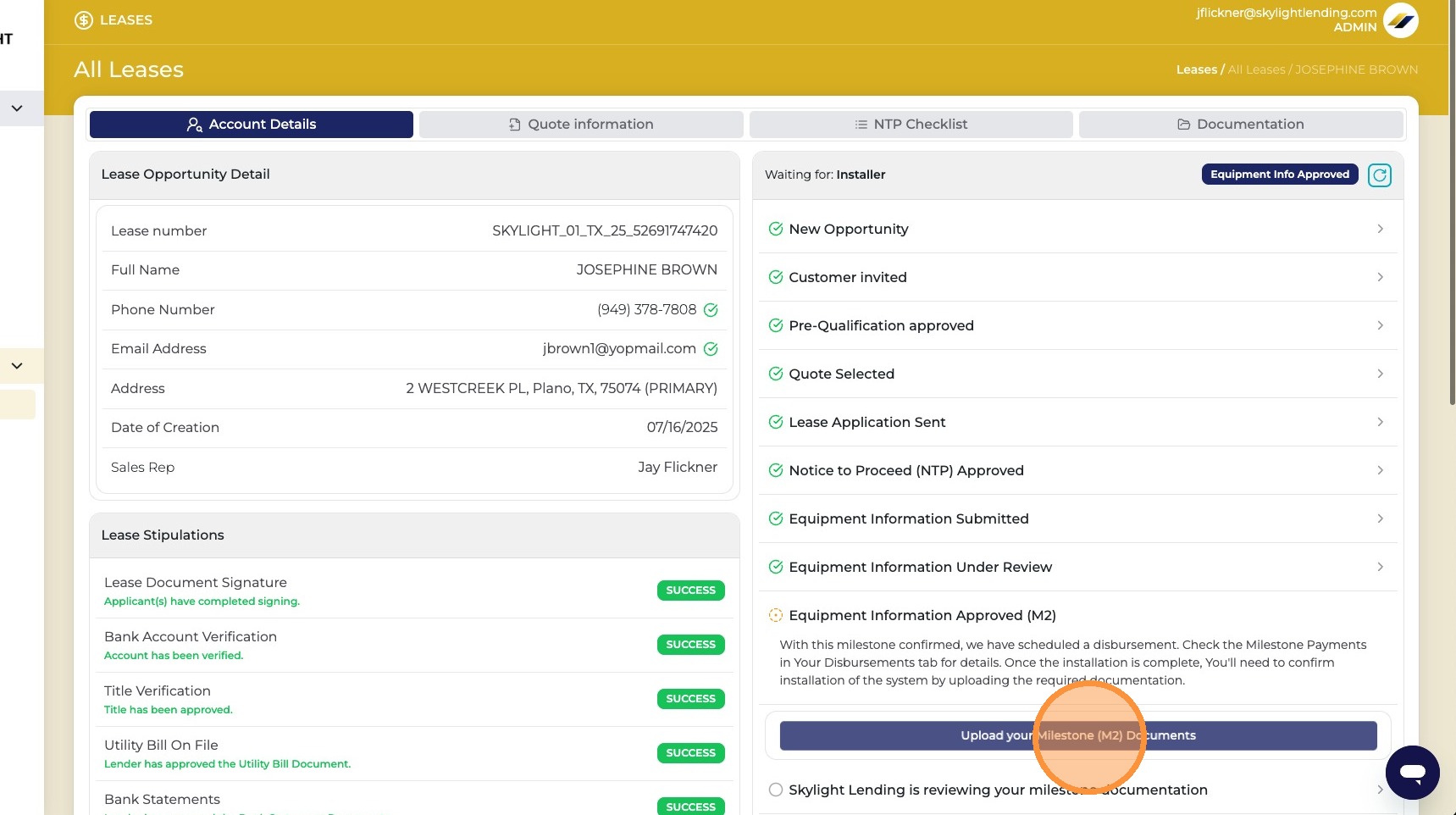Expand the Lease Application Sent chevron

(x=1380, y=422)
